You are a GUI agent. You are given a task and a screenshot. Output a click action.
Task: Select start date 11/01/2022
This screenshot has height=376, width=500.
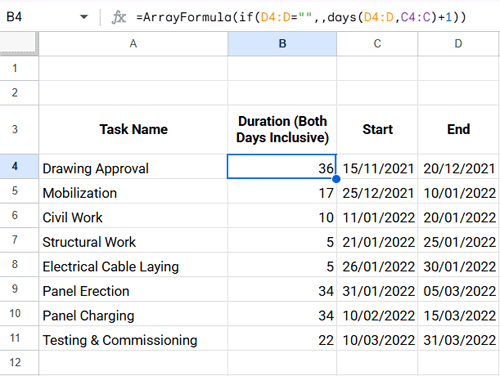[x=377, y=216]
